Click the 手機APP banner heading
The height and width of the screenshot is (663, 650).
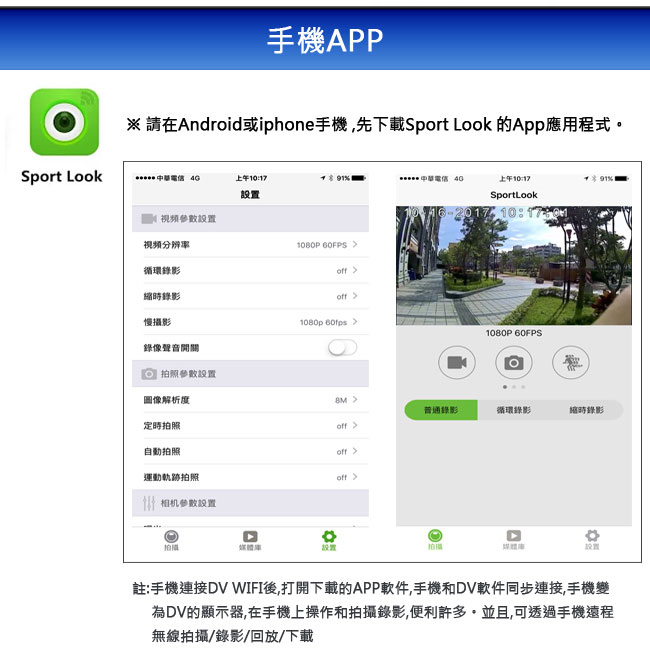click(x=325, y=40)
